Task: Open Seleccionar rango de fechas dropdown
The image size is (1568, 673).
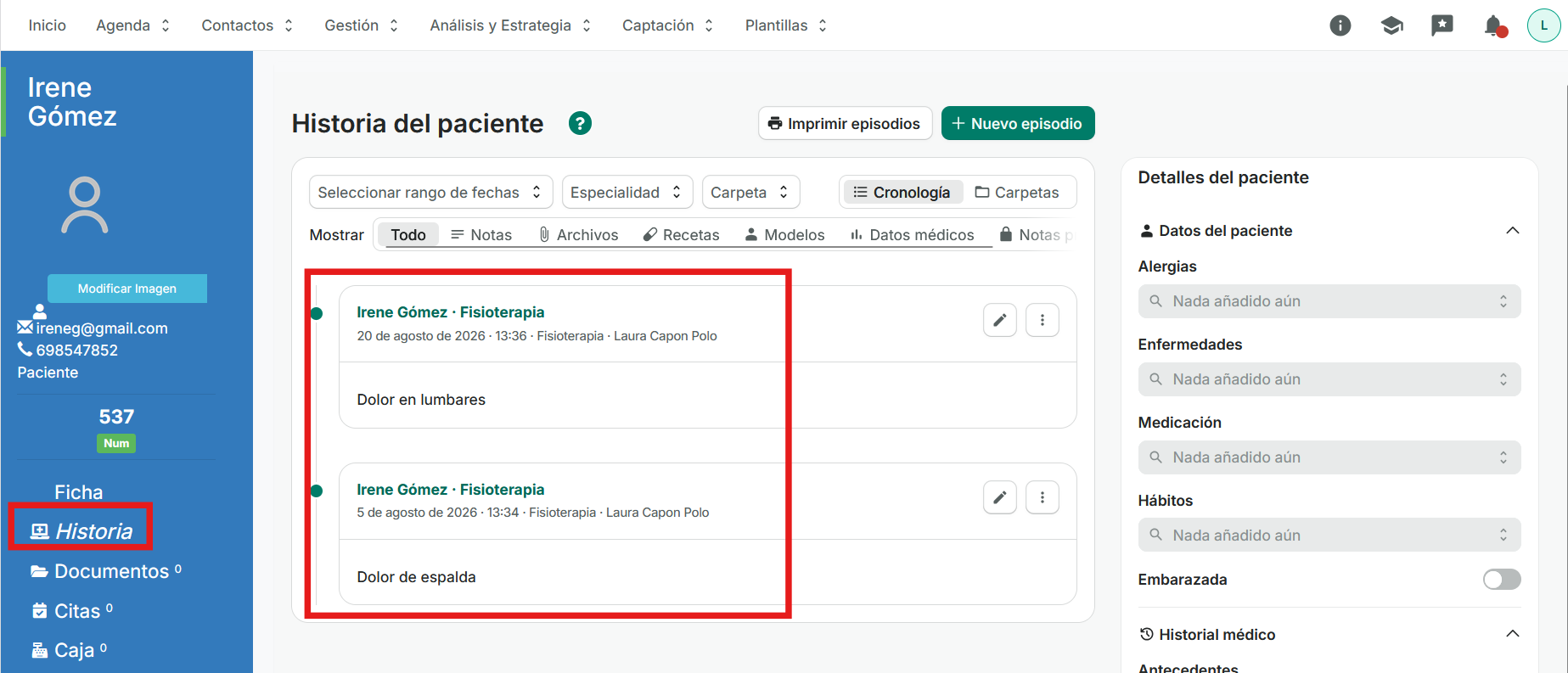Action: coord(431,193)
